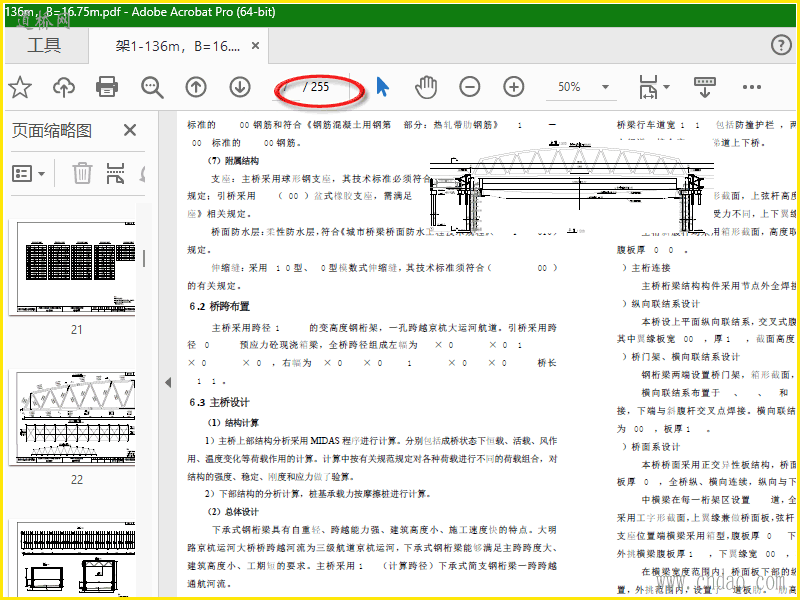Open the help question mark
Image resolution: width=800 pixels, height=600 pixels.
point(781,45)
